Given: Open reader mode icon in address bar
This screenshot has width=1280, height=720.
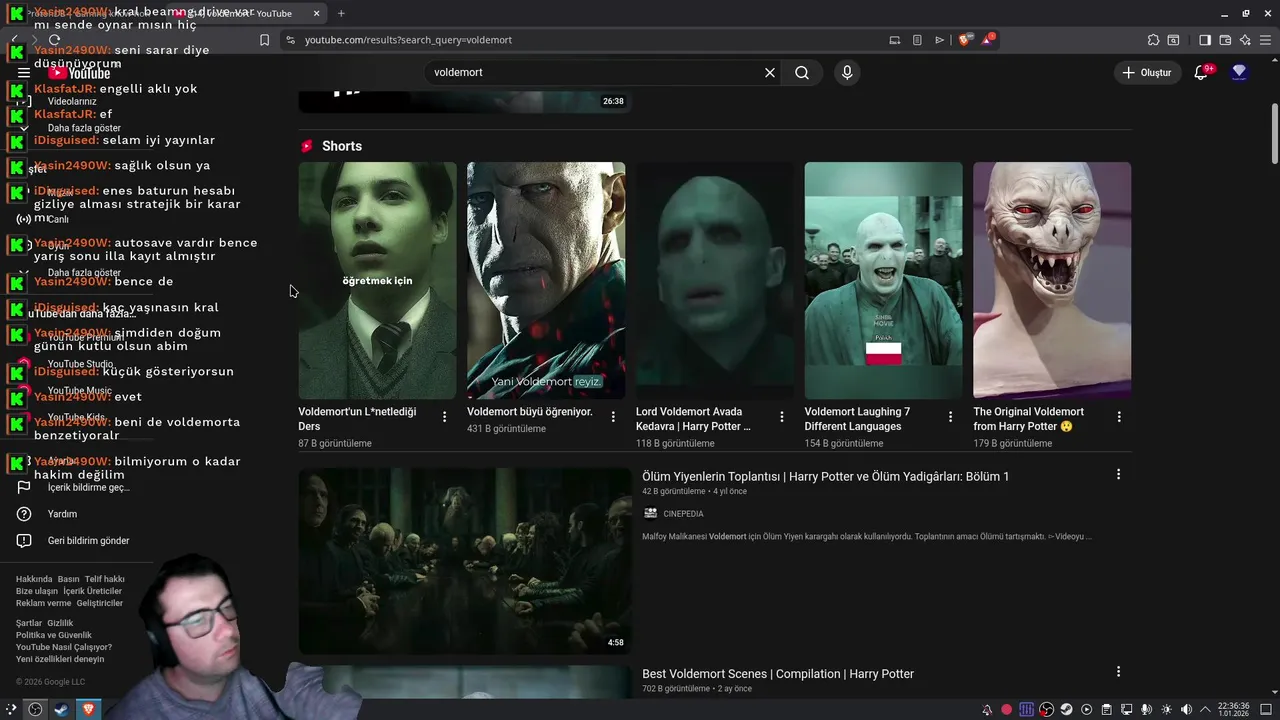Looking at the screenshot, I should (x=917, y=40).
